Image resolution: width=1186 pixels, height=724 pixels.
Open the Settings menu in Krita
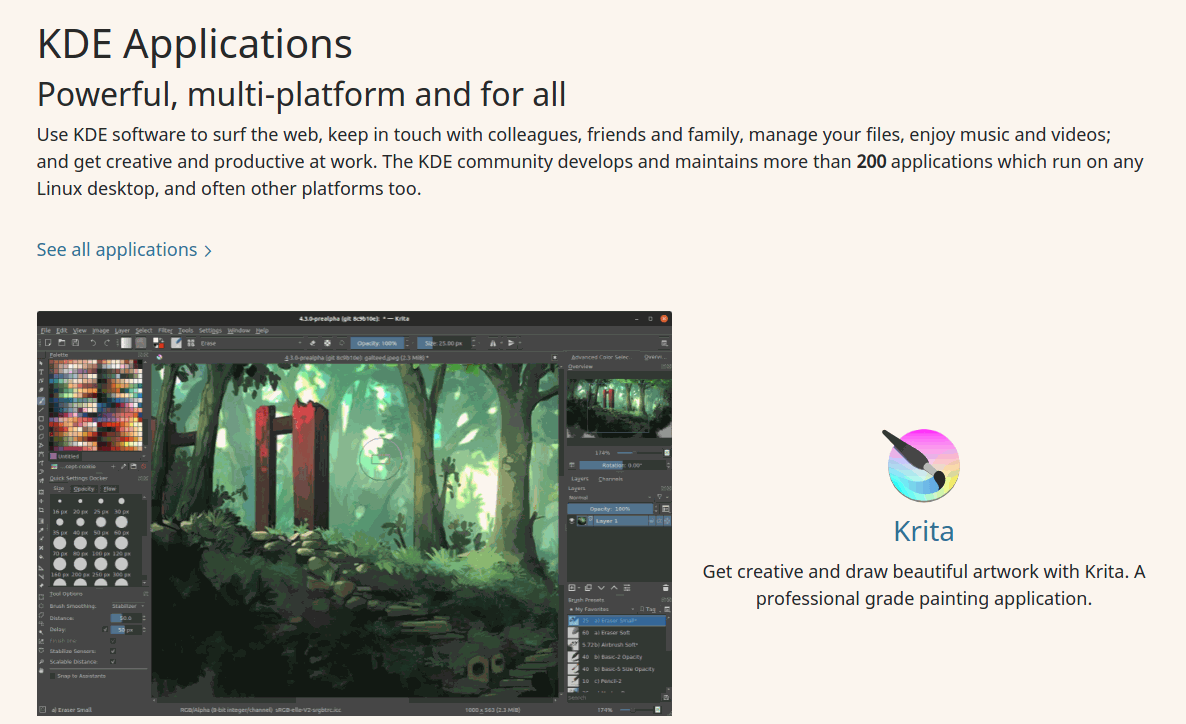[x=210, y=331]
